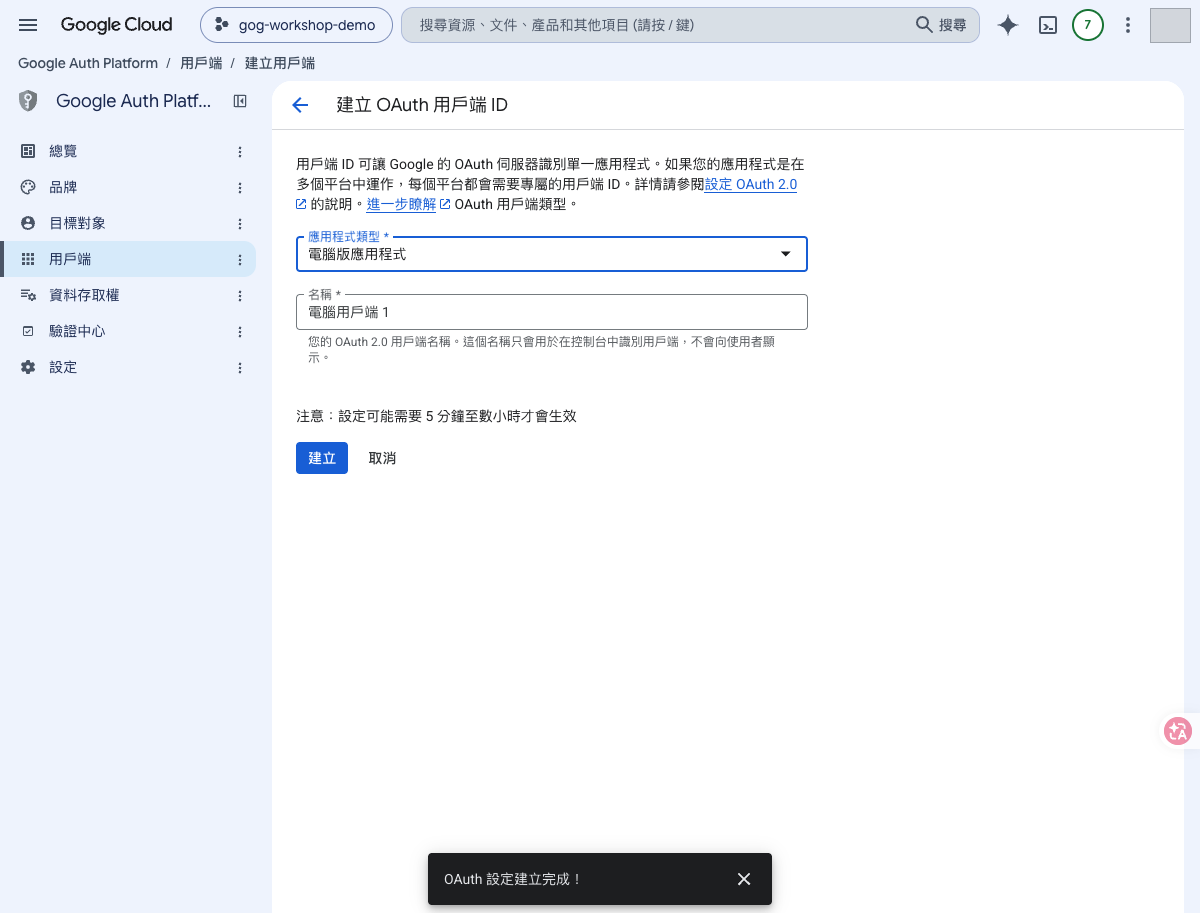Screen dimensions: 1200x913
Task: Open notifications badge showing 7
Action: (1088, 26)
